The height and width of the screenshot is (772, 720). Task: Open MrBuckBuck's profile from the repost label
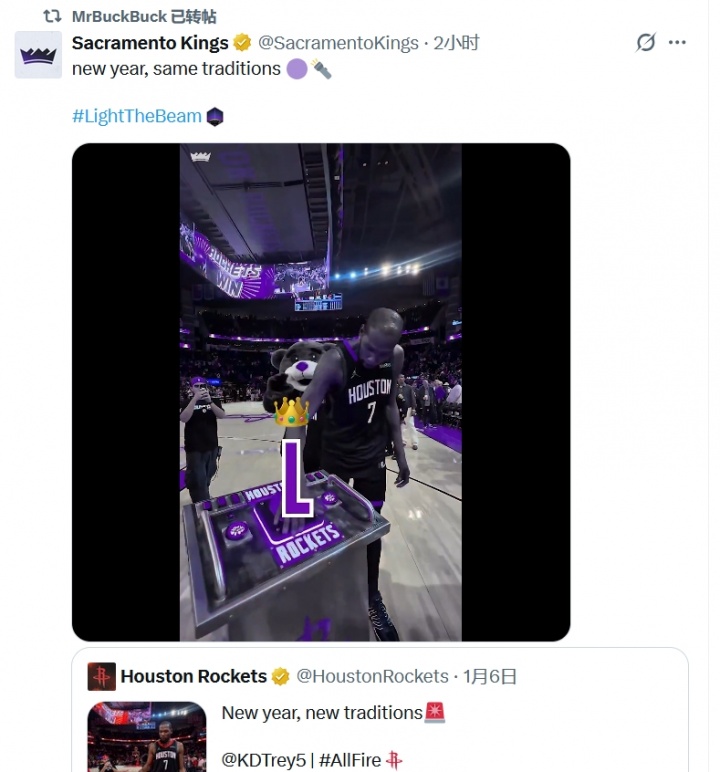click(119, 17)
